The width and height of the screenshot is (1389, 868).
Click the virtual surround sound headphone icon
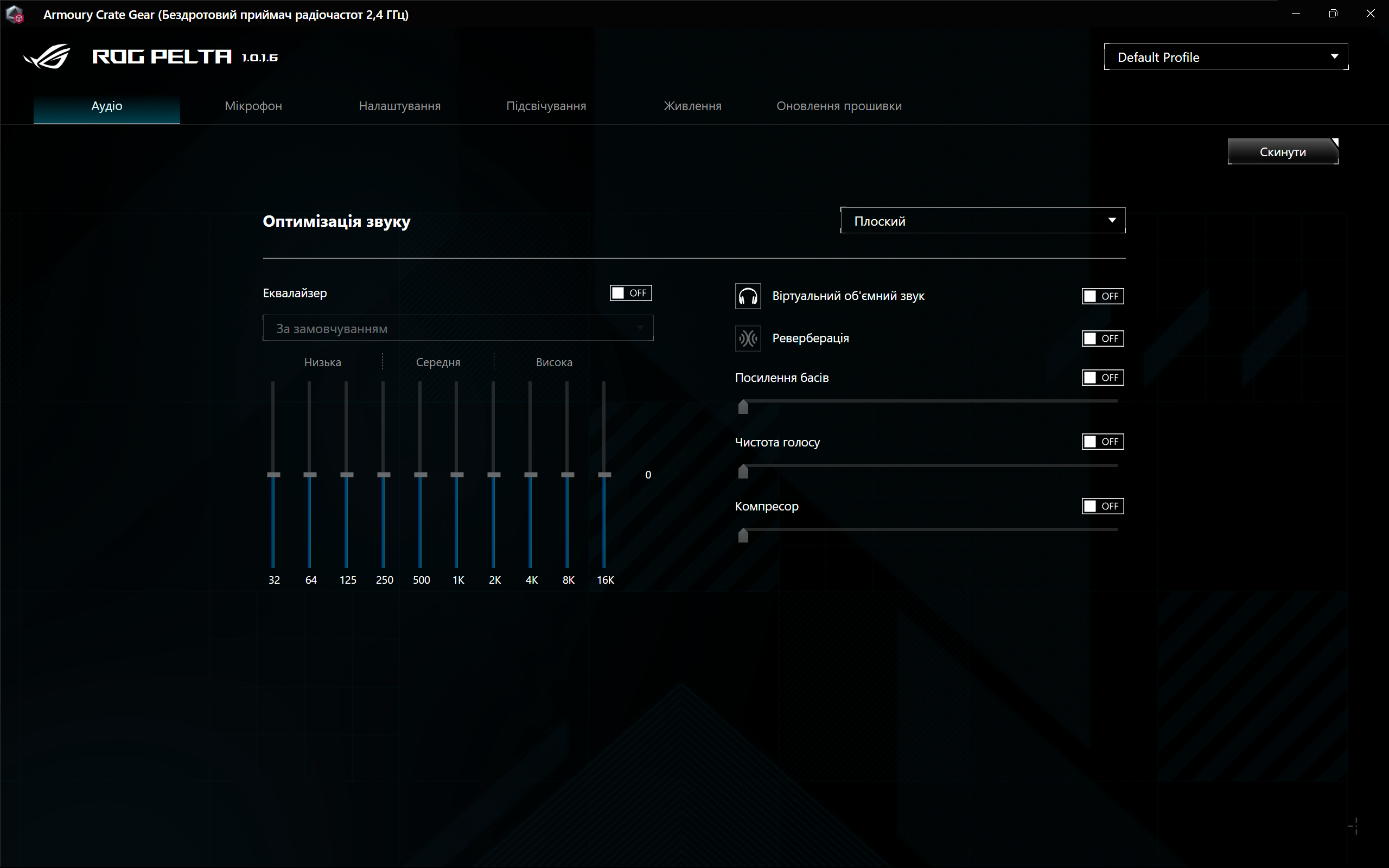tap(748, 296)
